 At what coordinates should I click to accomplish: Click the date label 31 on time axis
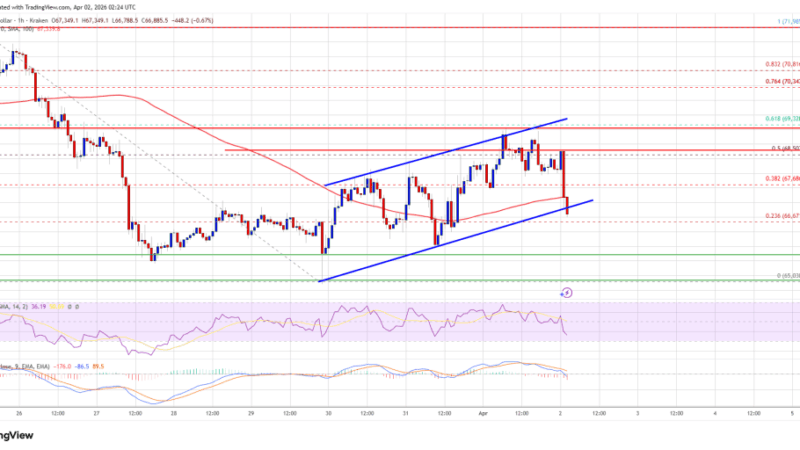point(406,413)
